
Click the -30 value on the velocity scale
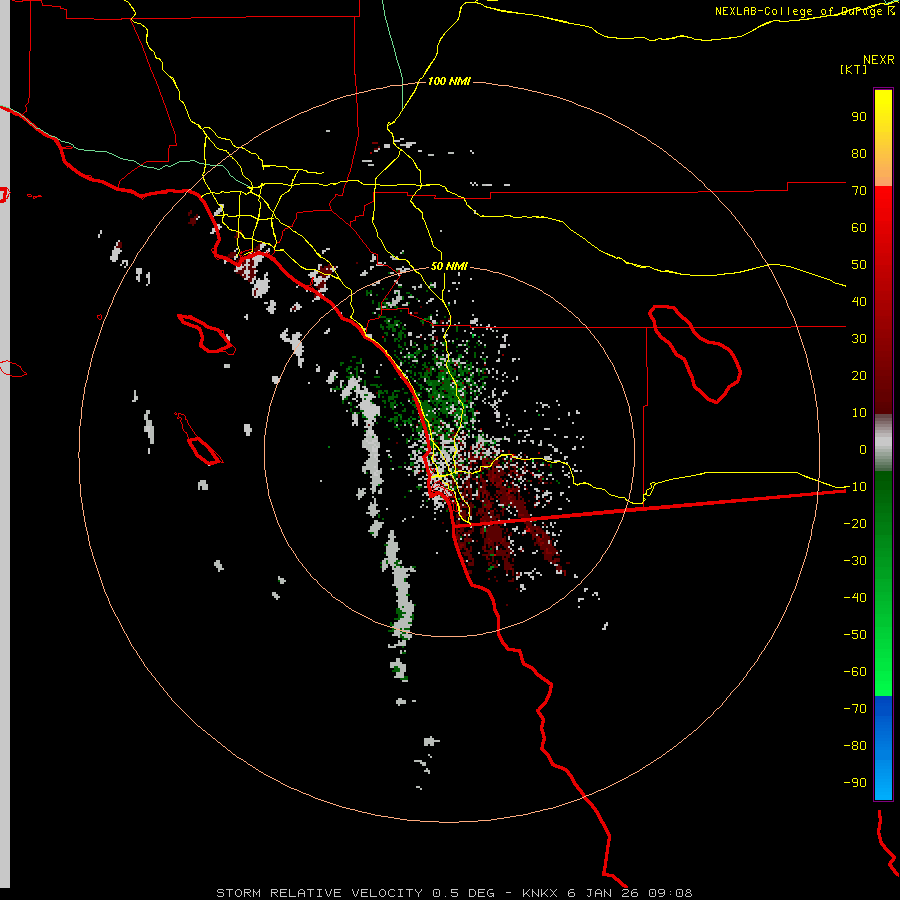click(x=855, y=561)
